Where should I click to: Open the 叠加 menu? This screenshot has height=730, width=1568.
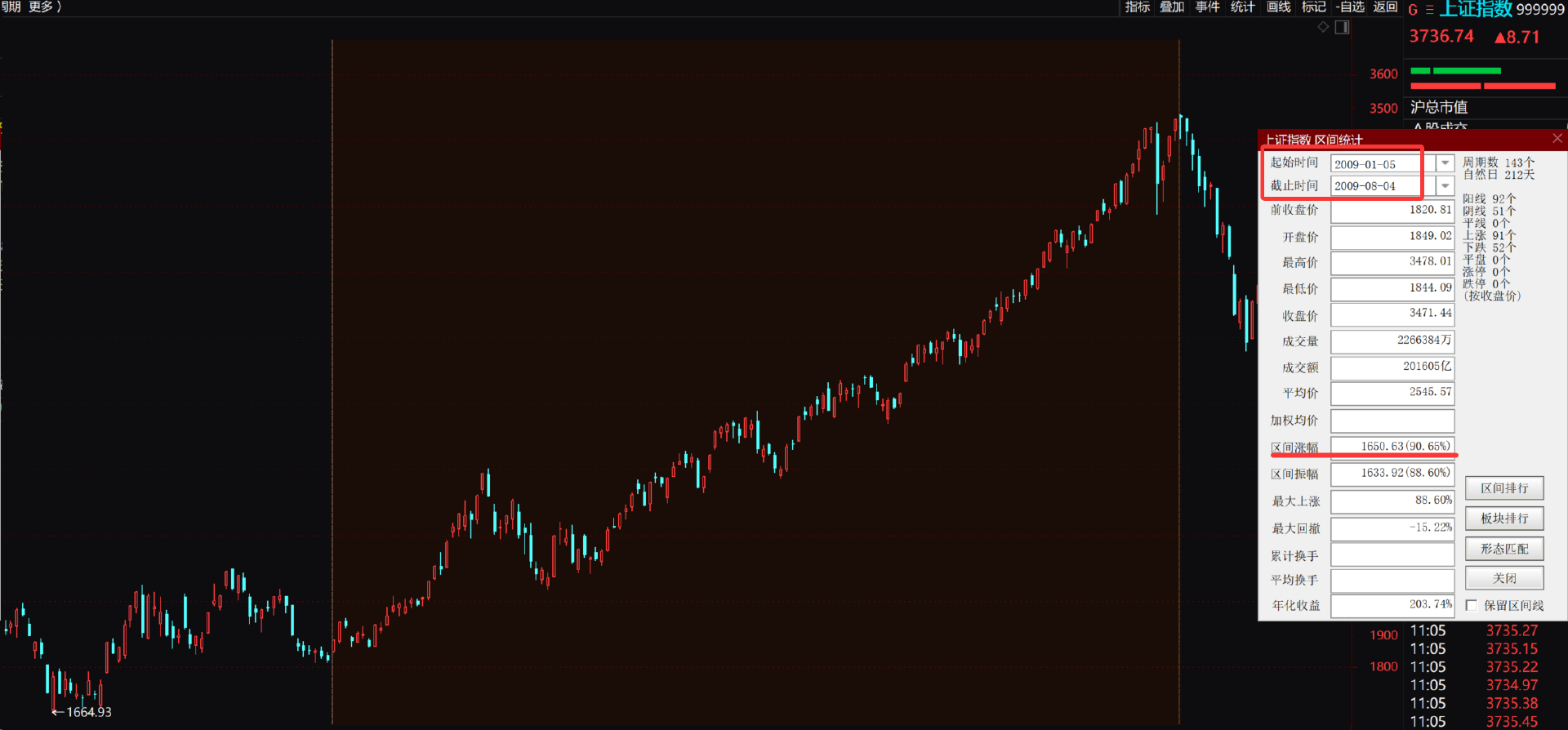[x=1172, y=7]
